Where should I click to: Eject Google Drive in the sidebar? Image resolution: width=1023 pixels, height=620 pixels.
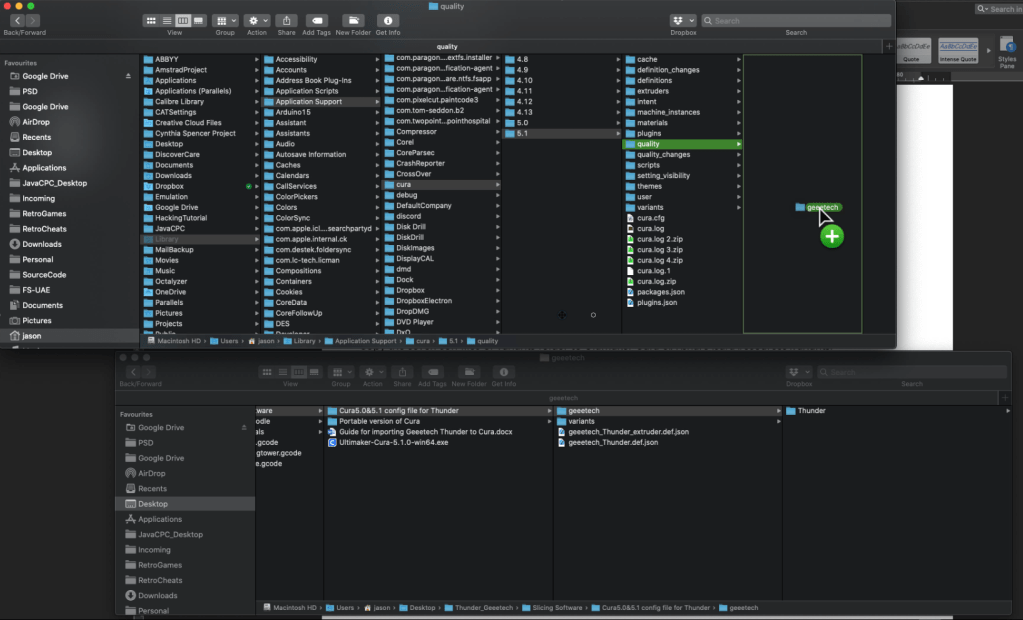point(128,76)
